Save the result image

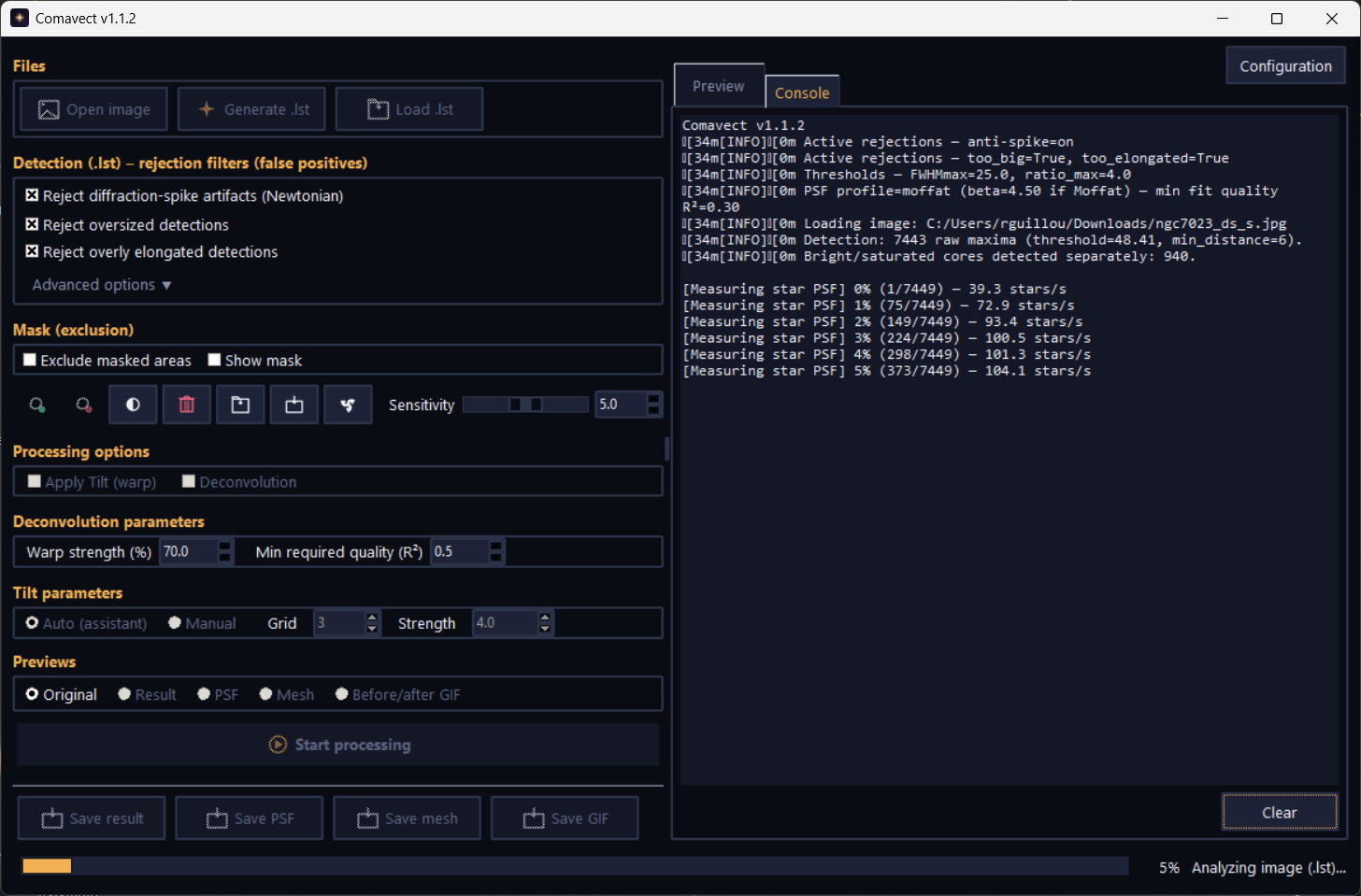coord(92,818)
